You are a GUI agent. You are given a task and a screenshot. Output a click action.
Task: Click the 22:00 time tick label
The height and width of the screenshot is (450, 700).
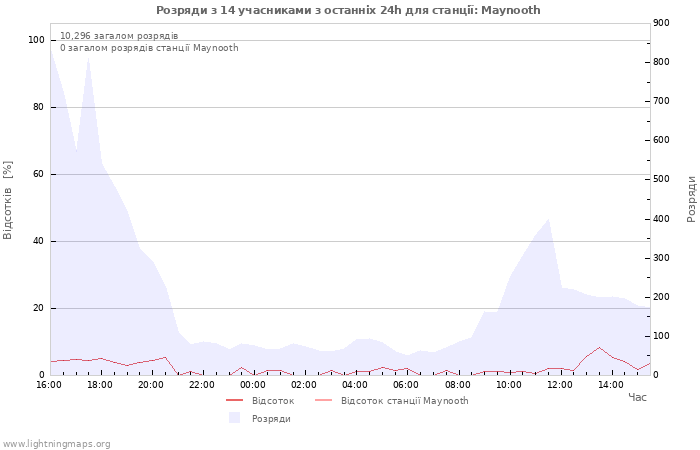click(x=202, y=385)
